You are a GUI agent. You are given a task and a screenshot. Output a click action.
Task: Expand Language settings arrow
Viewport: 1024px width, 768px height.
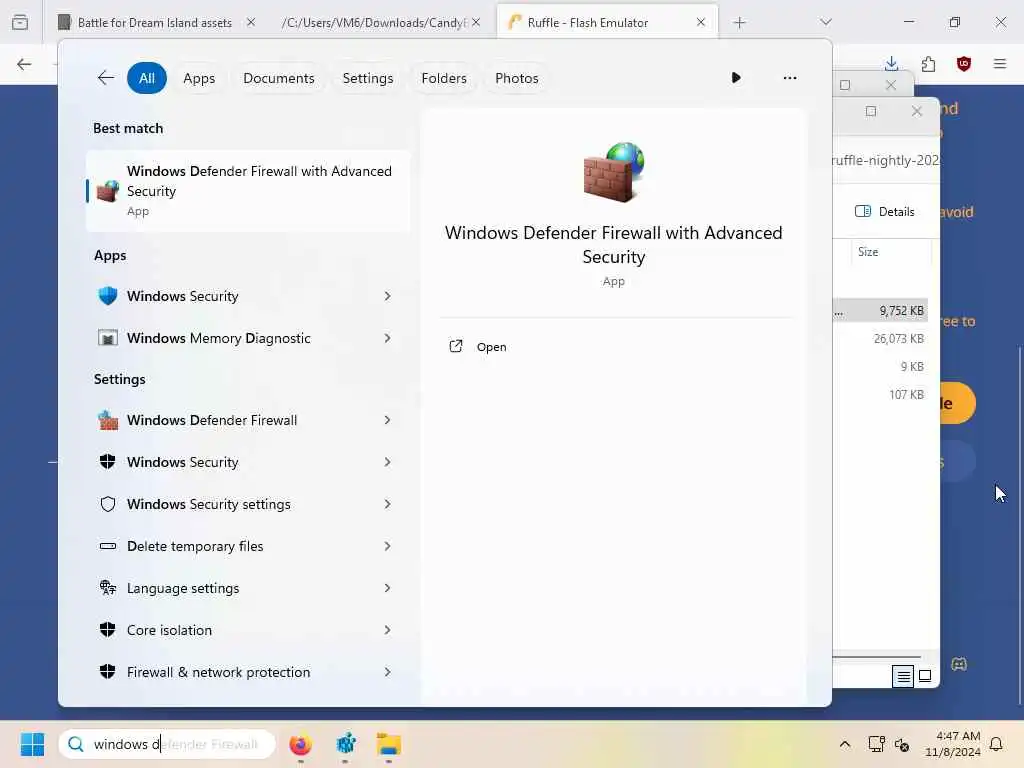387,588
